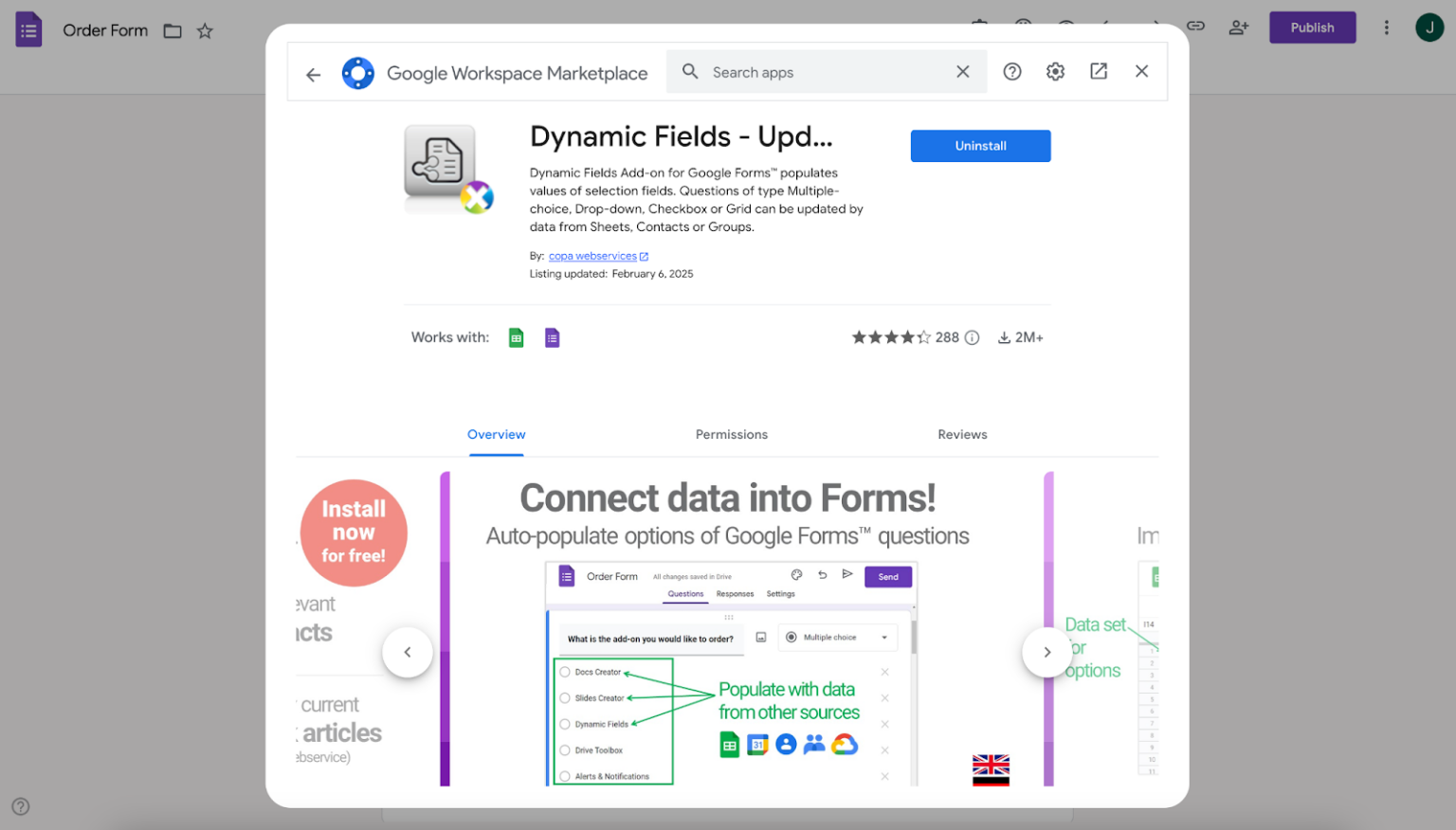
Task: Open the three-dot overflow menu in Forms toolbar
Action: (x=1387, y=27)
